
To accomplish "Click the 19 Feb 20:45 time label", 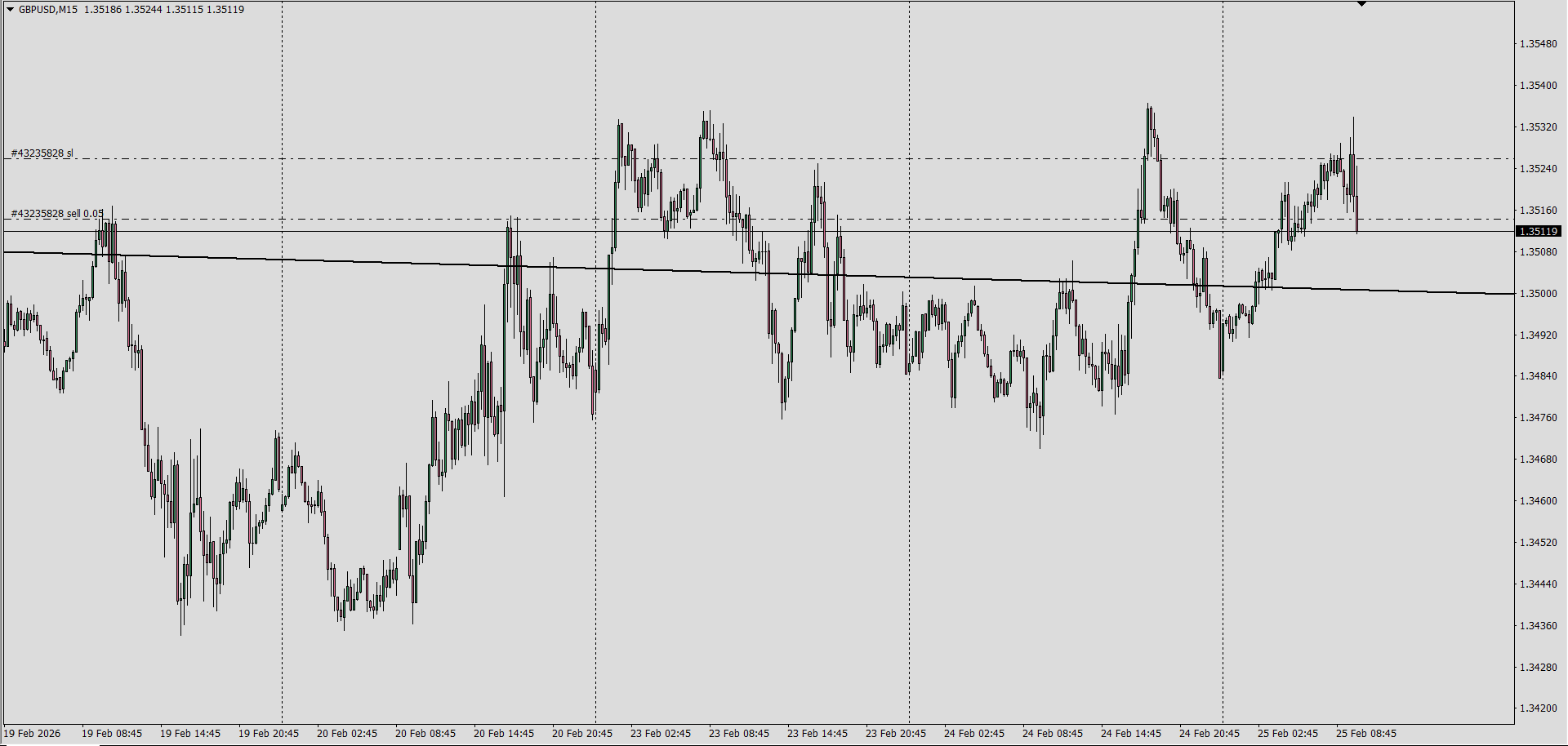I will point(269,734).
